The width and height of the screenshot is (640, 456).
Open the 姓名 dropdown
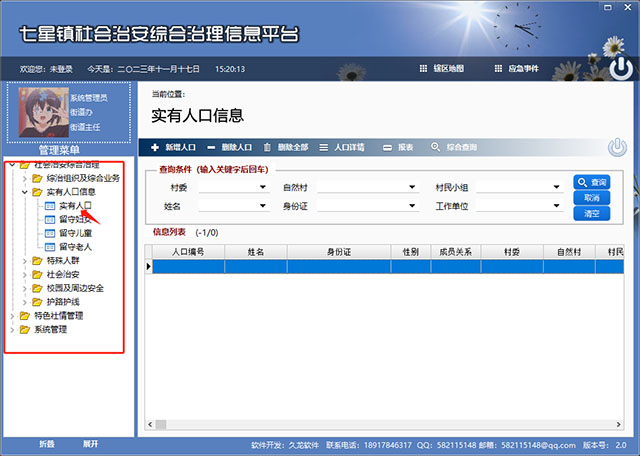tap(262, 205)
